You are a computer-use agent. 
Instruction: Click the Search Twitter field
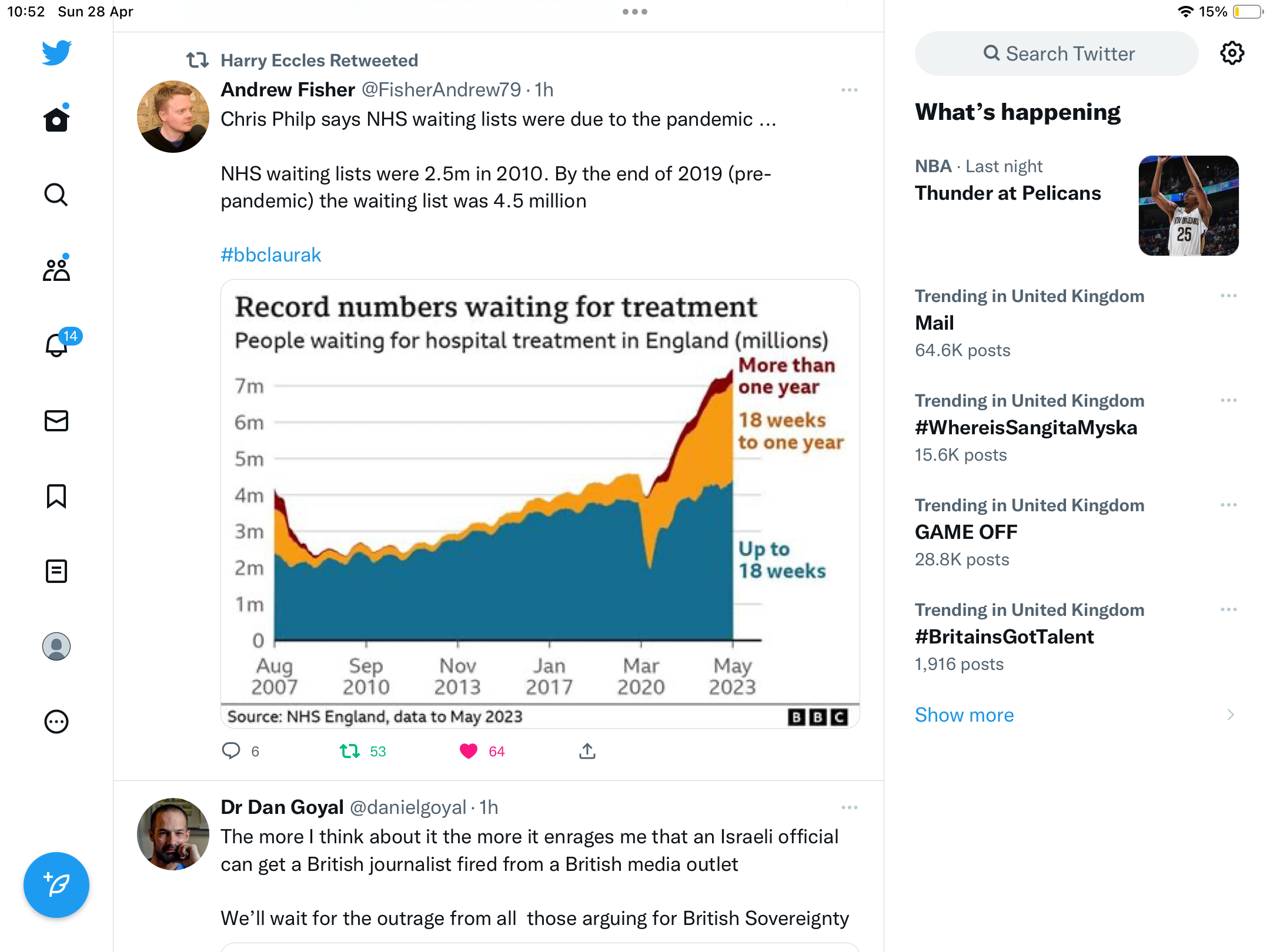[x=1057, y=53]
